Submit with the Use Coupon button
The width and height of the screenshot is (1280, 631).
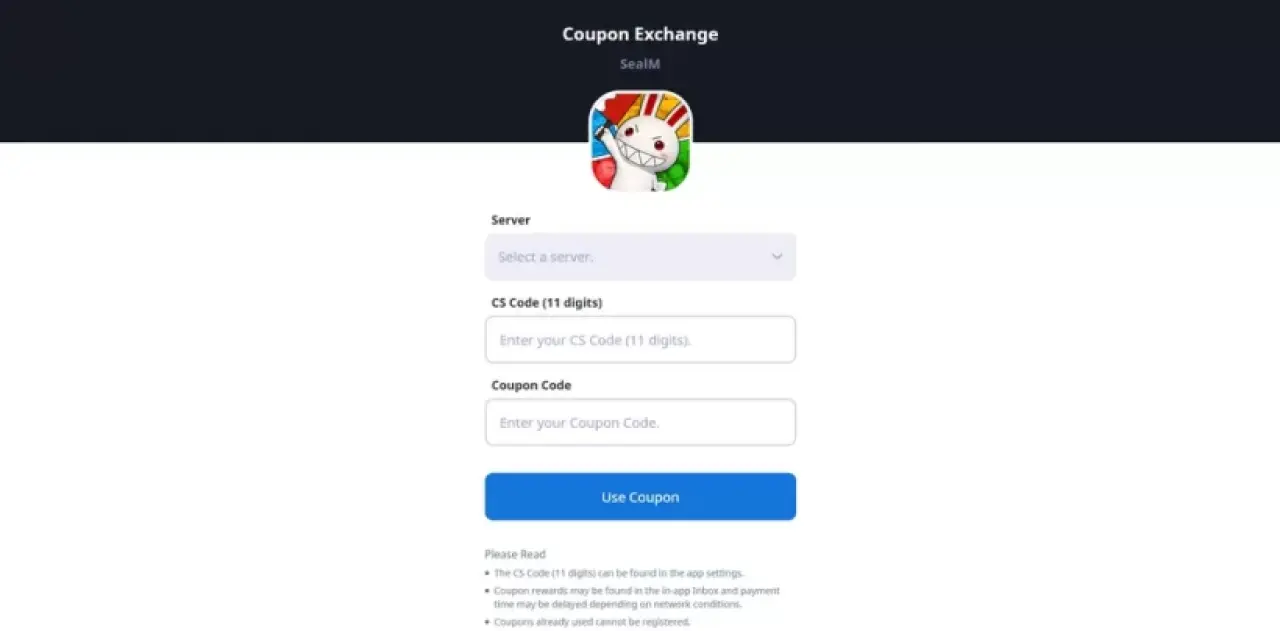[640, 497]
